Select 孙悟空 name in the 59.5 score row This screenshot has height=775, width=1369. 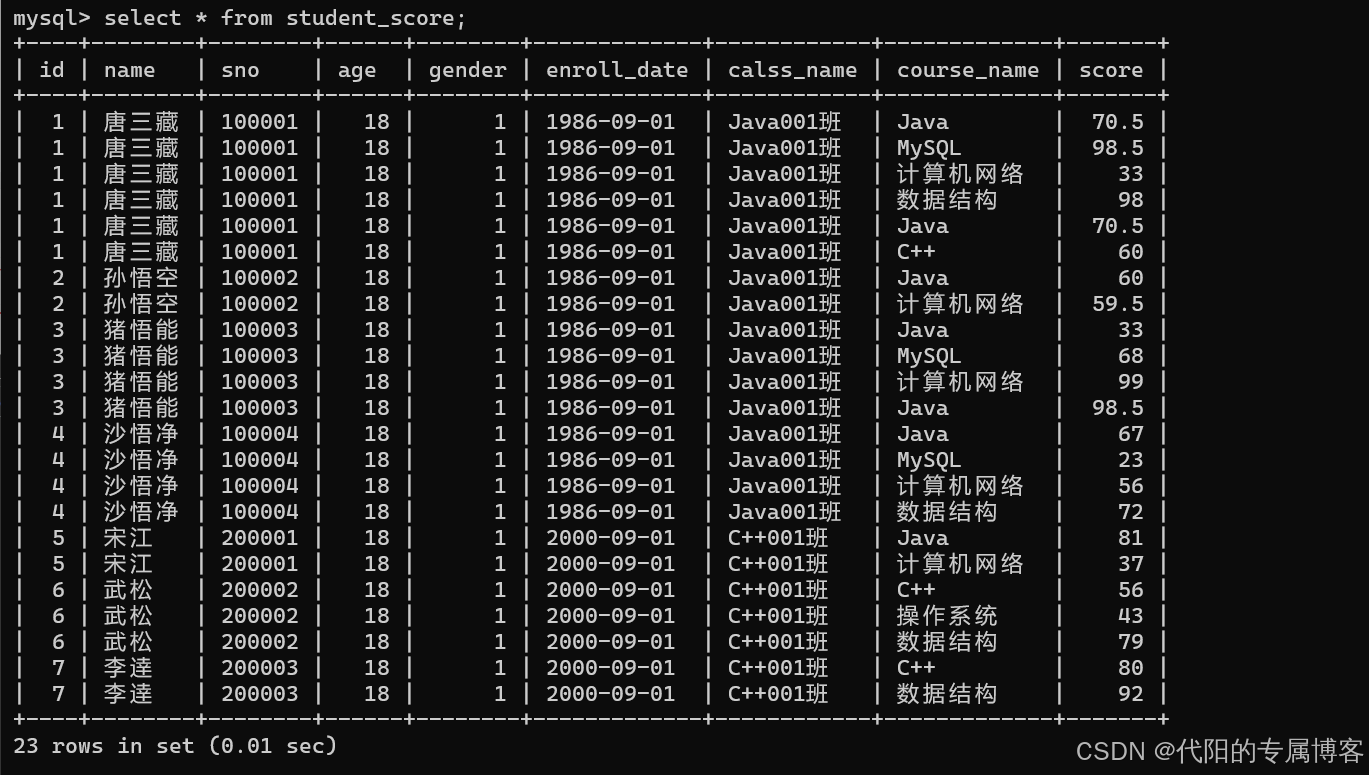[x=141, y=304]
